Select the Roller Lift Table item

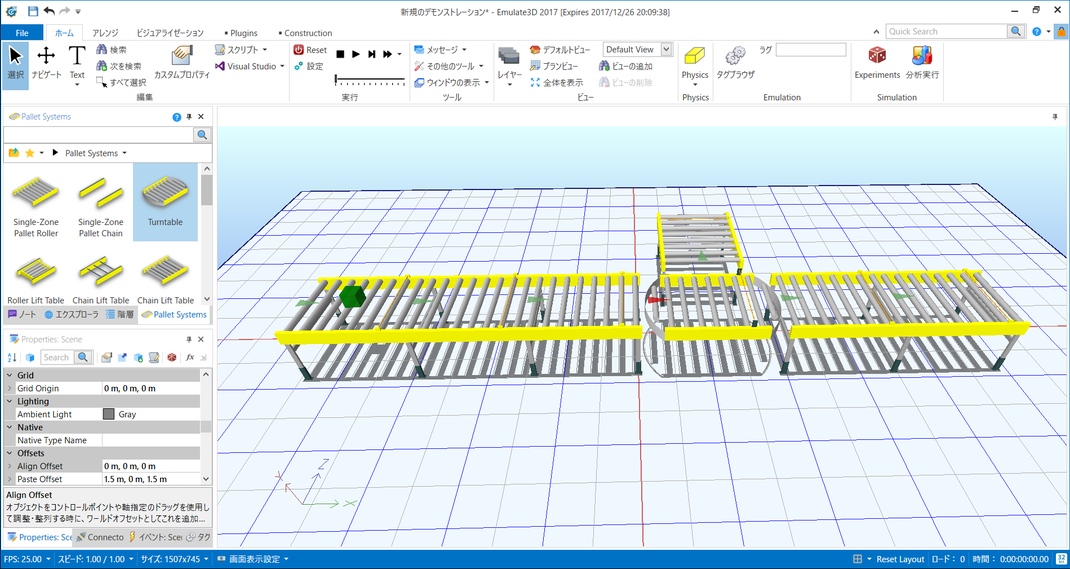[x=35, y=280]
